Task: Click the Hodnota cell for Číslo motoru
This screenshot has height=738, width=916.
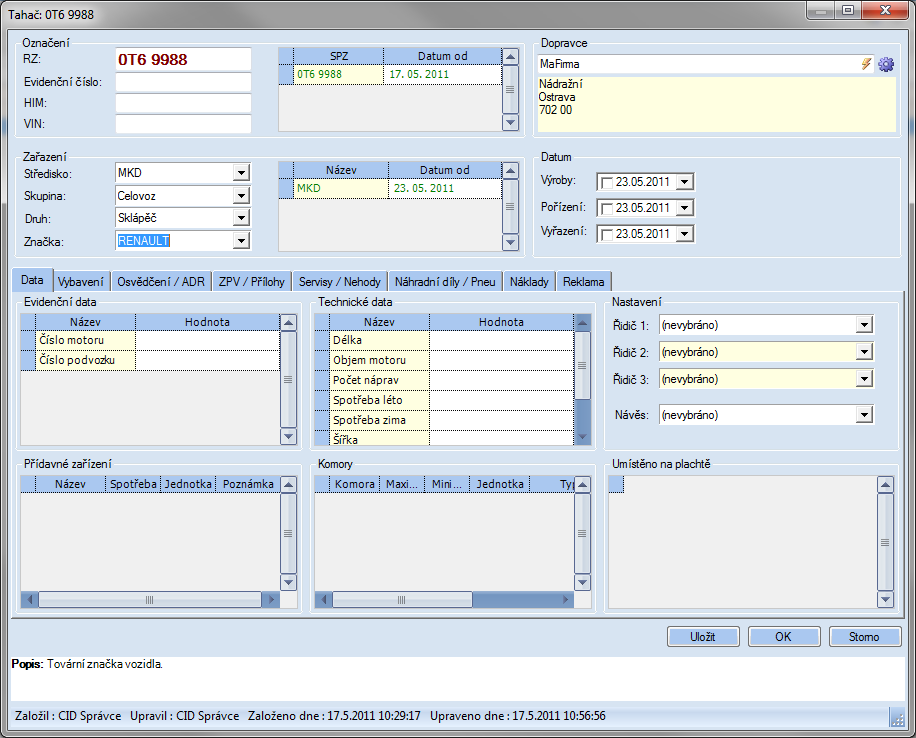Action: pyautogui.click(x=207, y=340)
